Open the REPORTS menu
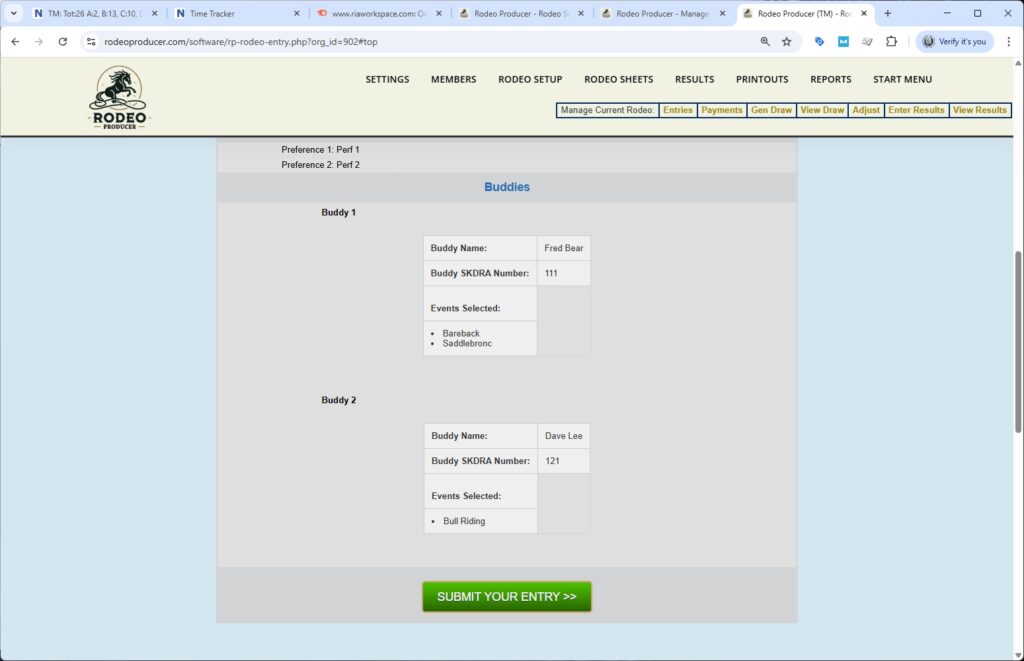This screenshot has width=1024, height=661. [830, 79]
